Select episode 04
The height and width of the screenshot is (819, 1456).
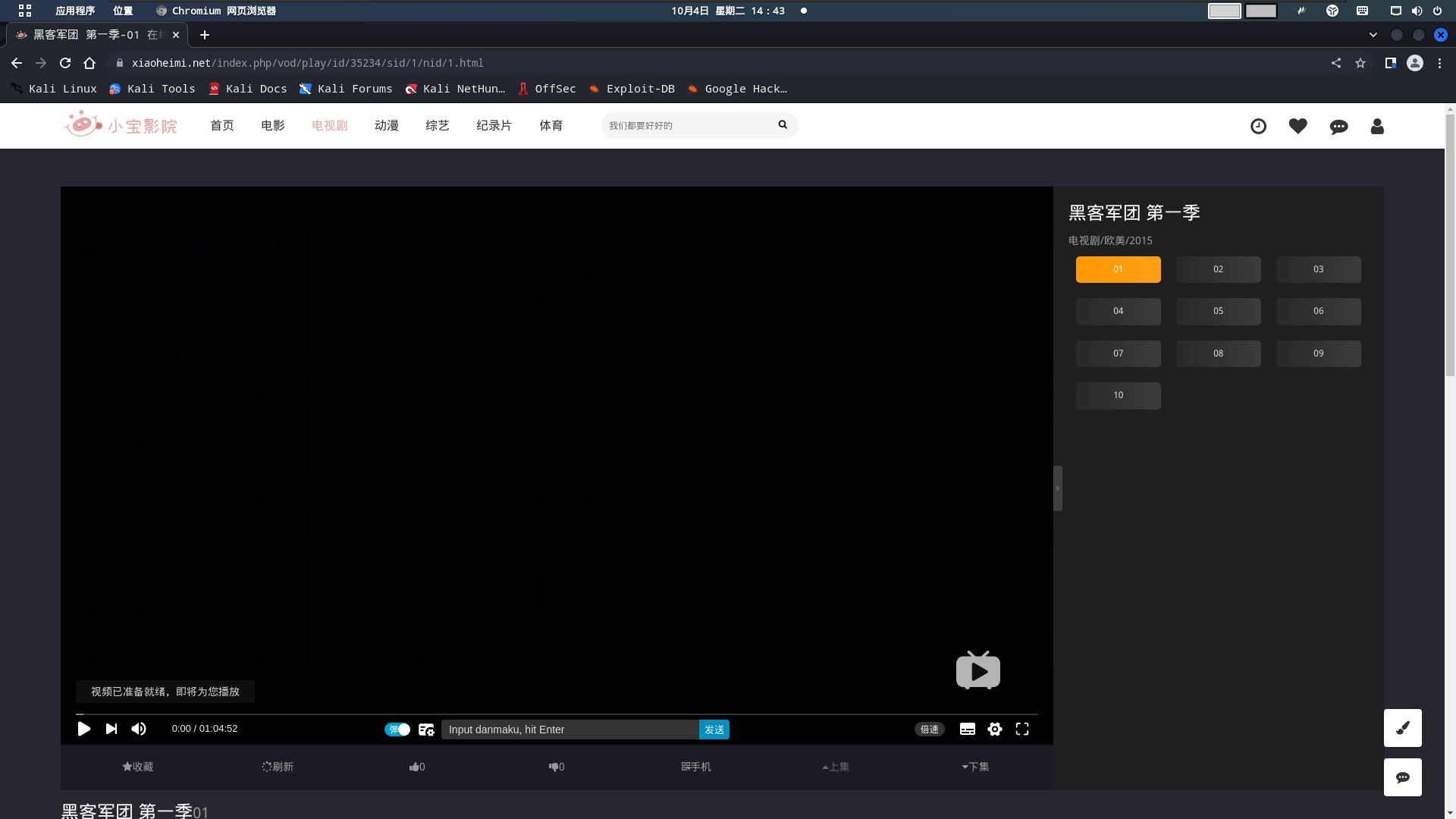click(1119, 311)
